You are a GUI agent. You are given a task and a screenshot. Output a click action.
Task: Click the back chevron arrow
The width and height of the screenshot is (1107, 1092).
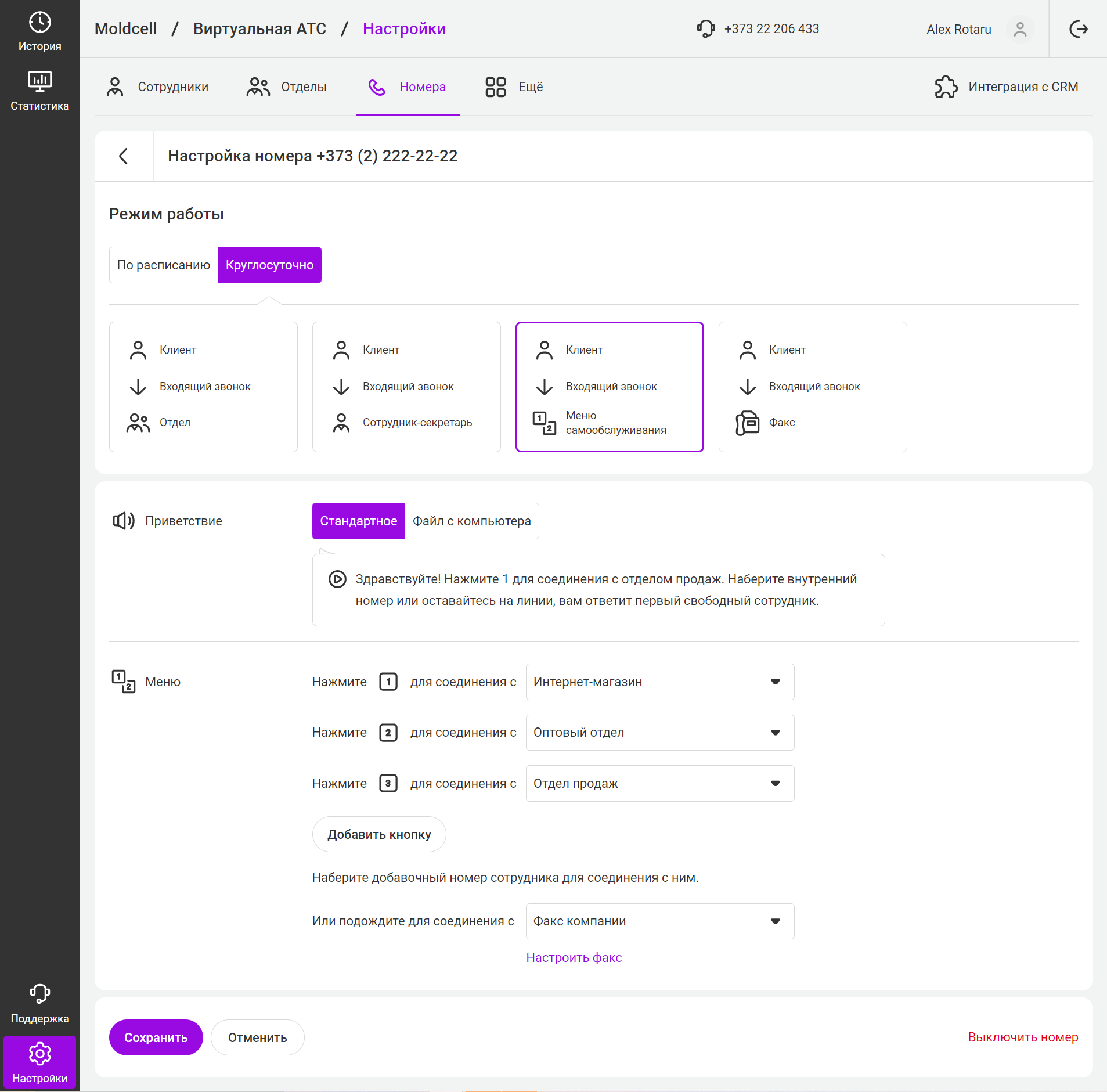tap(123, 156)
